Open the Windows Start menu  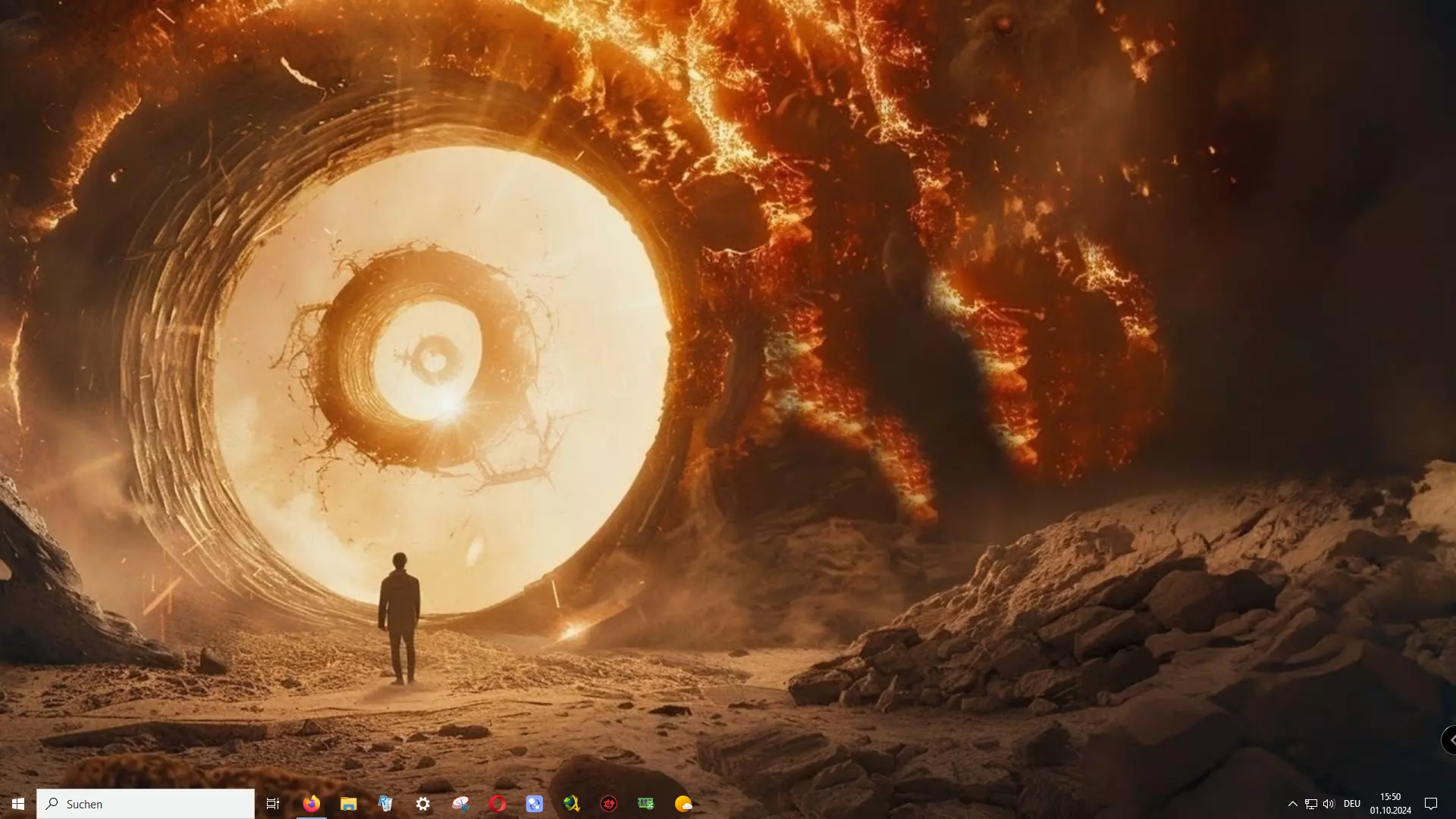(x=18, y=804)
